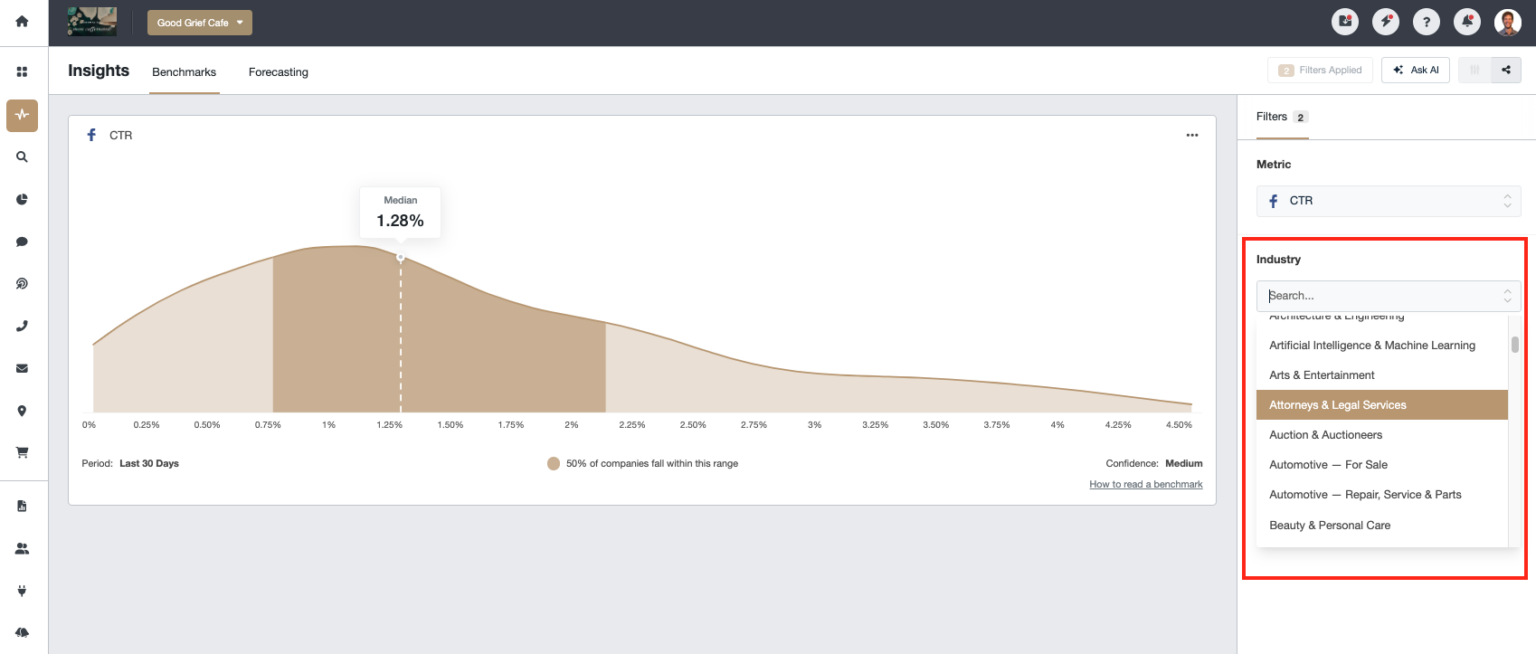Click the chat bubble messaging icon
The height and width of the screenshot is (654, 1536).
pos(22,241)
